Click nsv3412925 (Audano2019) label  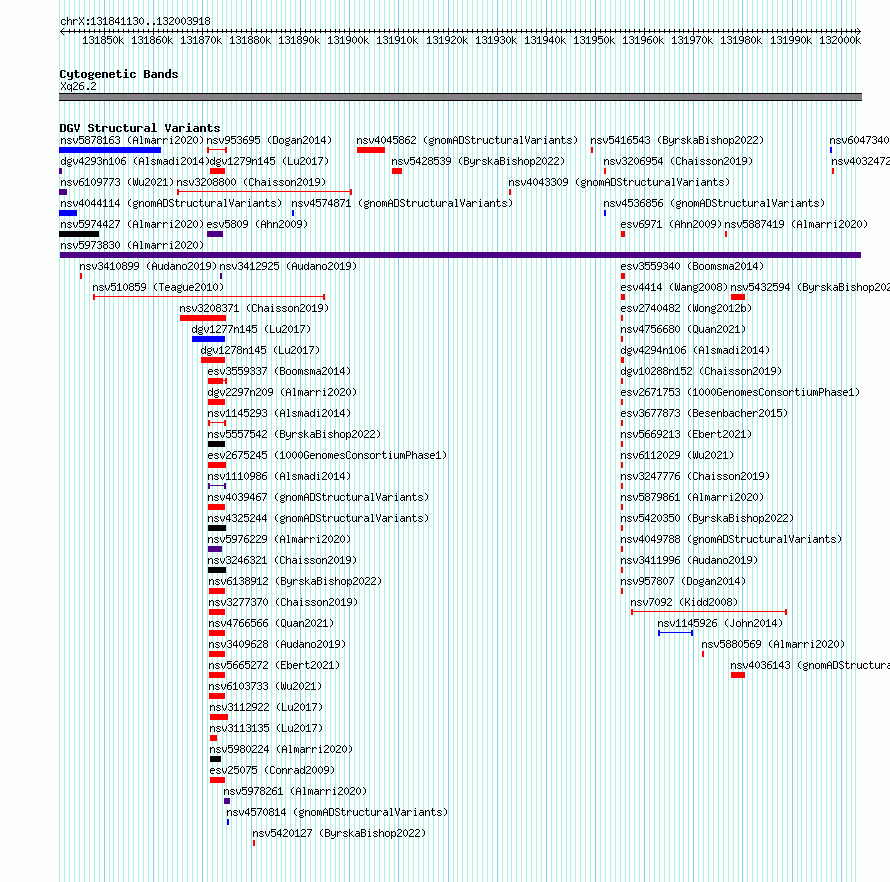click(x=288, y=266)
